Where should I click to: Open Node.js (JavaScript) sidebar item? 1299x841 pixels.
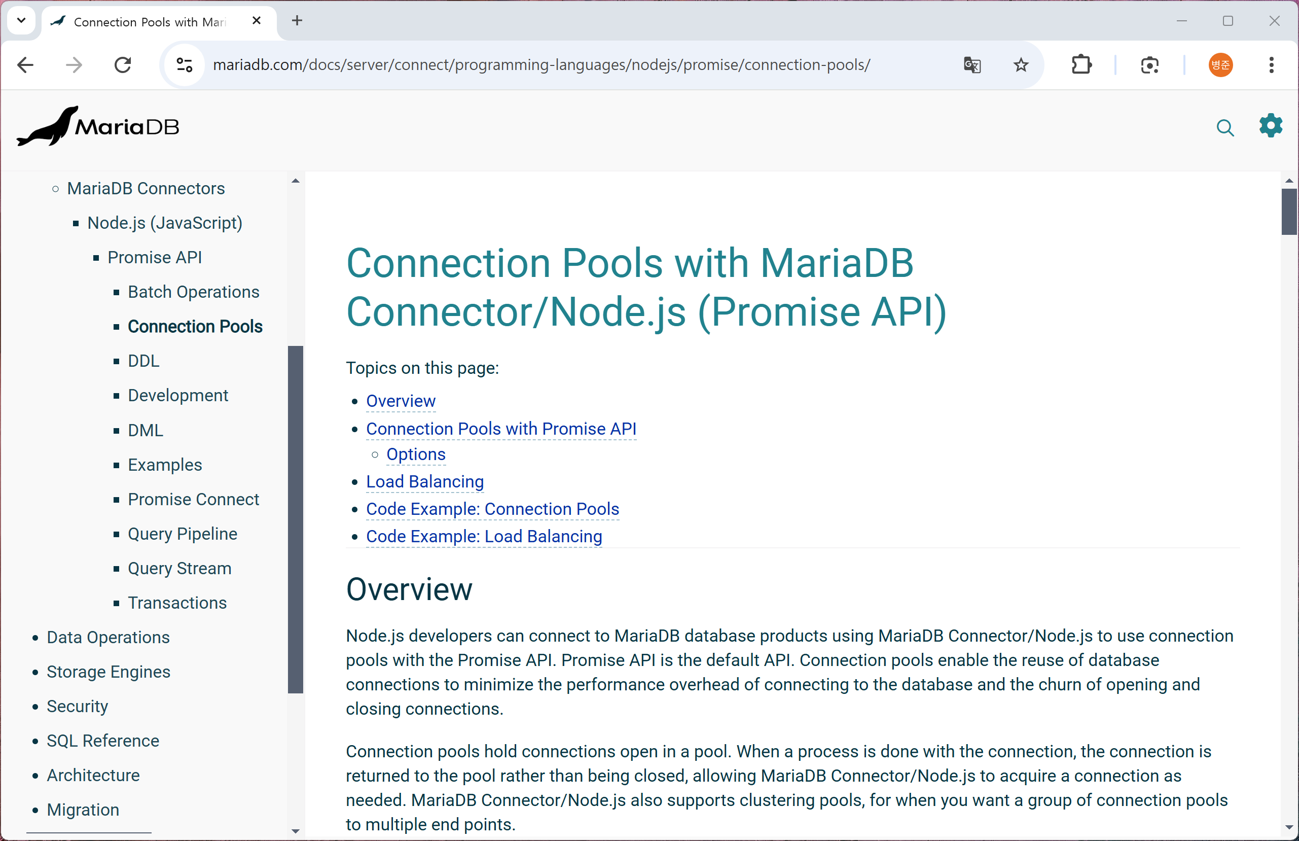(x=165, y=223)
